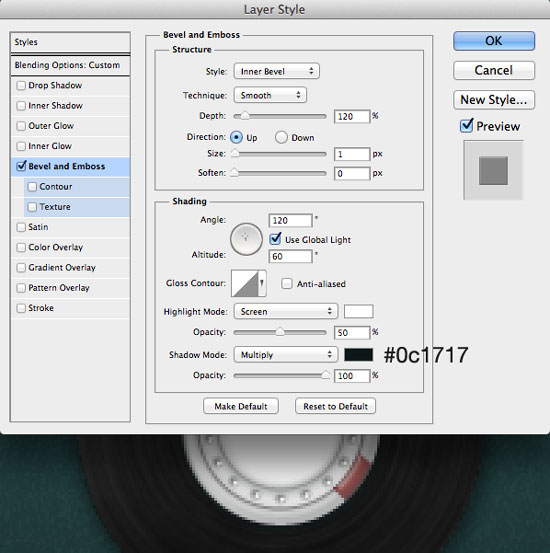Enable the Drop Shadow effect checkbox
Screen dimensions: 550x553
[x=21, y=85]
